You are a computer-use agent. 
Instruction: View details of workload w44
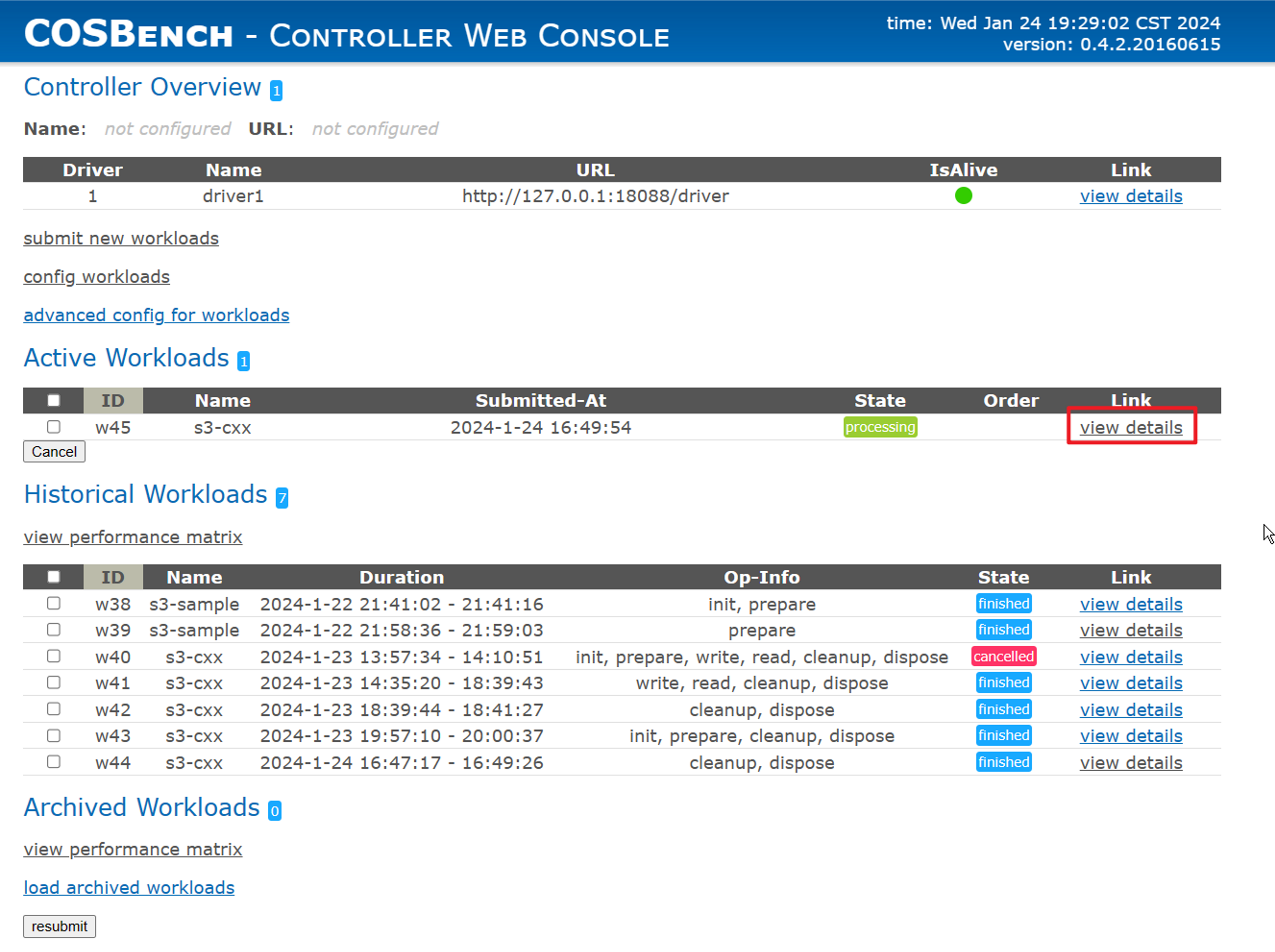tap(1130, 763)
